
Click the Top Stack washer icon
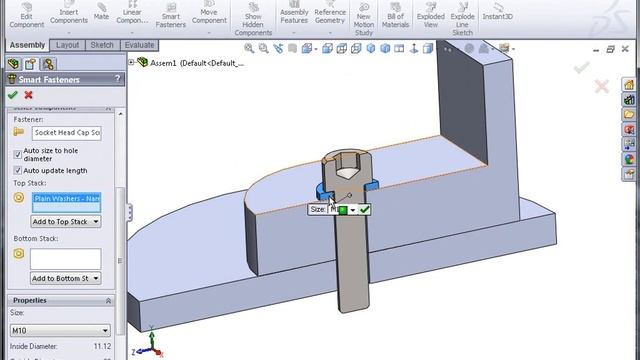coord(19,198)
